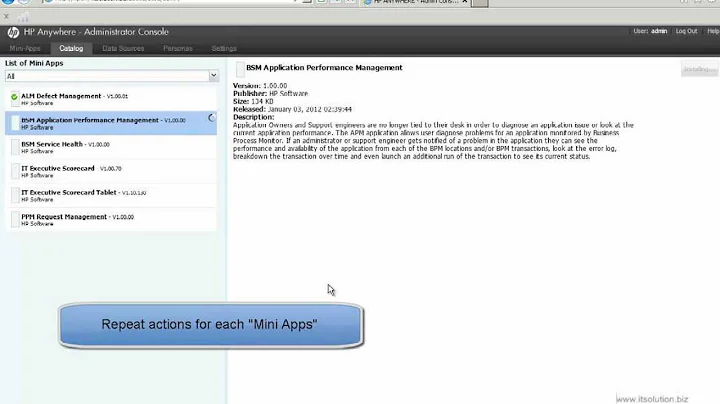Click the Installing button

tap(699, 69)
